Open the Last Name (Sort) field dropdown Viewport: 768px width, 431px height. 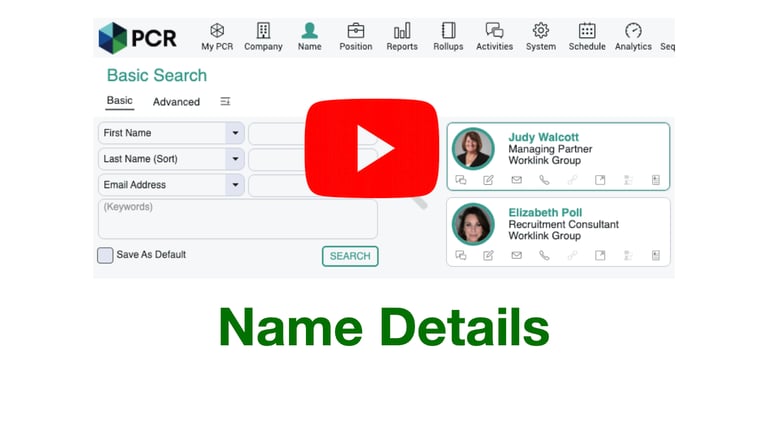(x=235, y=159)
